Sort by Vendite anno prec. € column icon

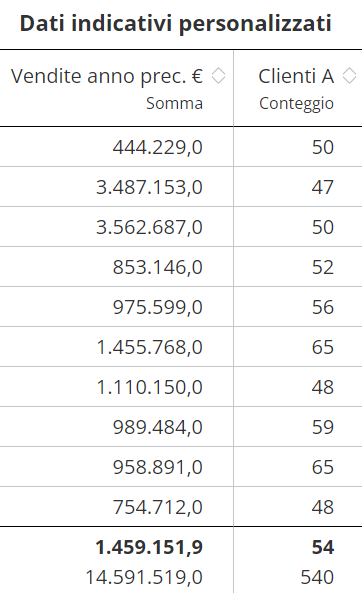219,75
